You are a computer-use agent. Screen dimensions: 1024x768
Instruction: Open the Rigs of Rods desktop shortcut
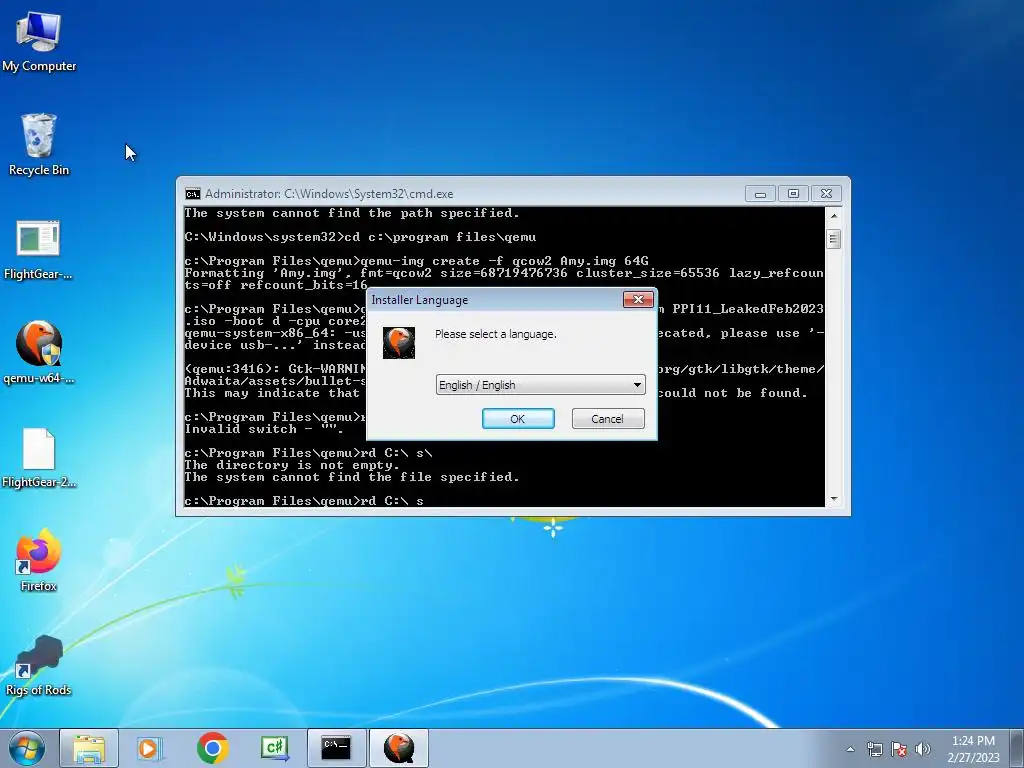click(39, 665)
